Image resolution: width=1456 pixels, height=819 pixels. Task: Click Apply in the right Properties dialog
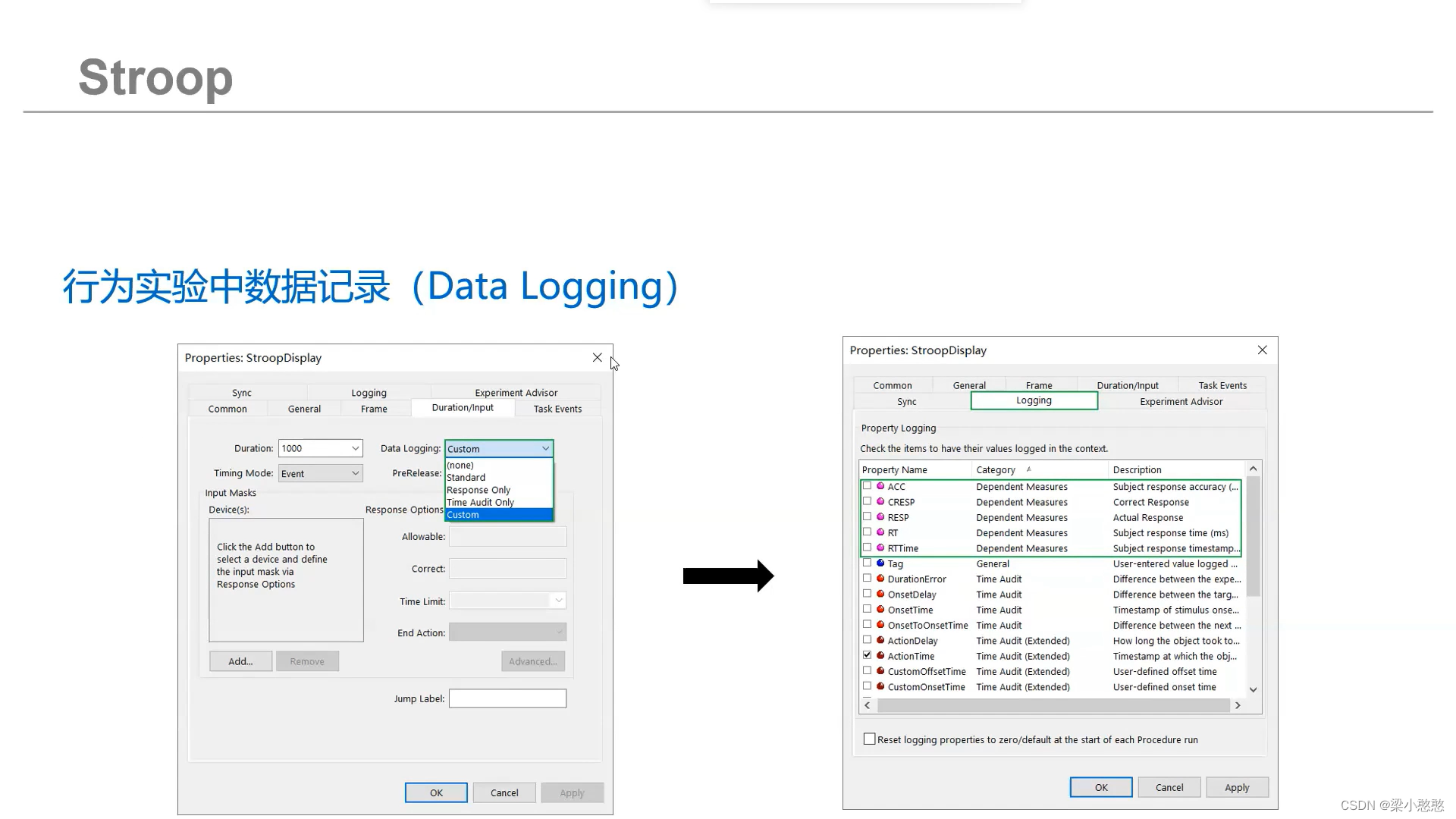(1236, 787)
